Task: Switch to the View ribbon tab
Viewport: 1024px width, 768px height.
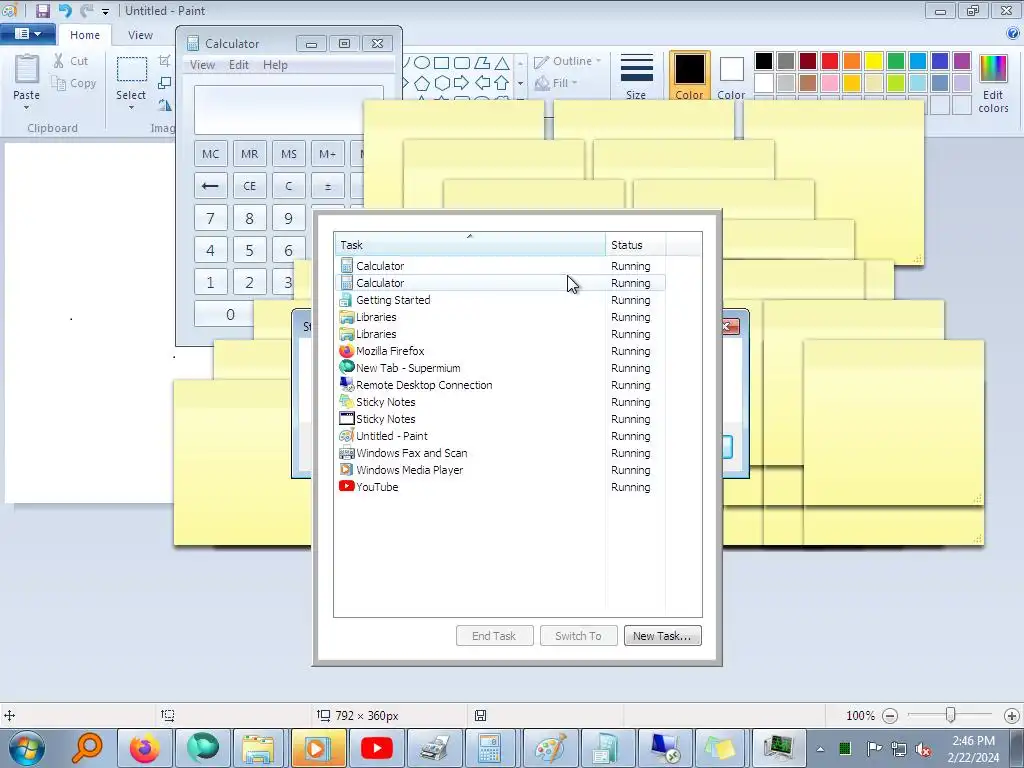Action: click(140, 35)
